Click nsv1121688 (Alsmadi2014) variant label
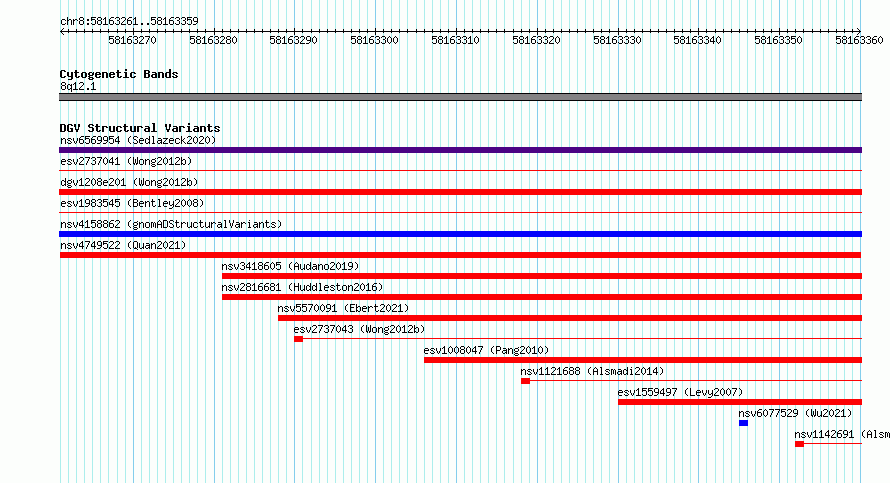 coord(592,371)
